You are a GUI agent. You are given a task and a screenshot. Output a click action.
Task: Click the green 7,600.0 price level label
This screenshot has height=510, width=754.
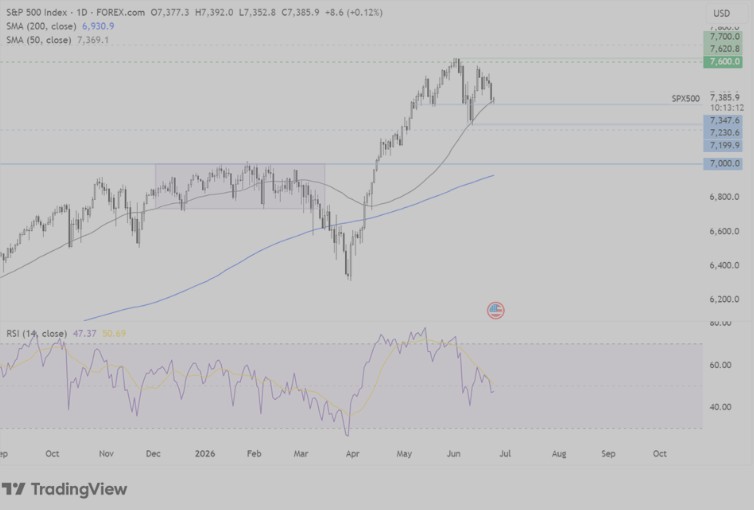[x=723, y=62]
